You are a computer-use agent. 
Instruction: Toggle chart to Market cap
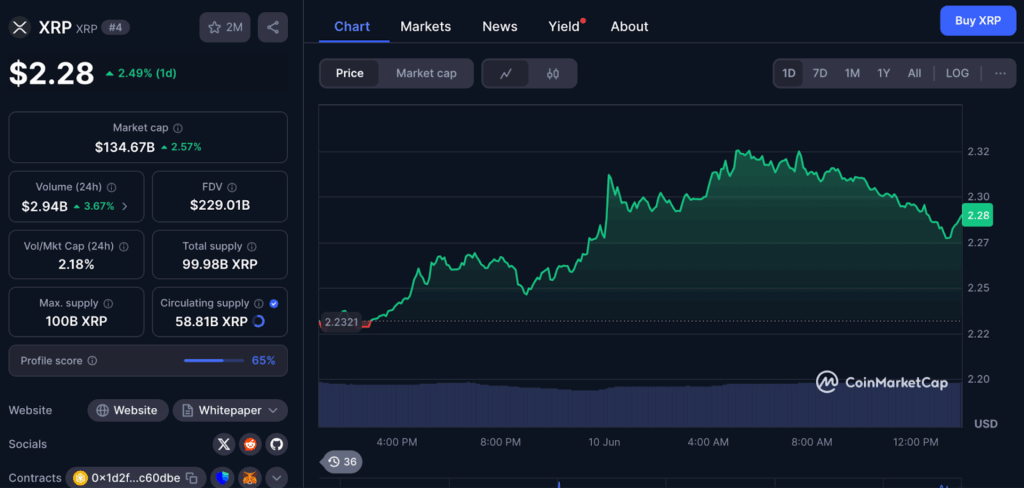tap(426, 73)
